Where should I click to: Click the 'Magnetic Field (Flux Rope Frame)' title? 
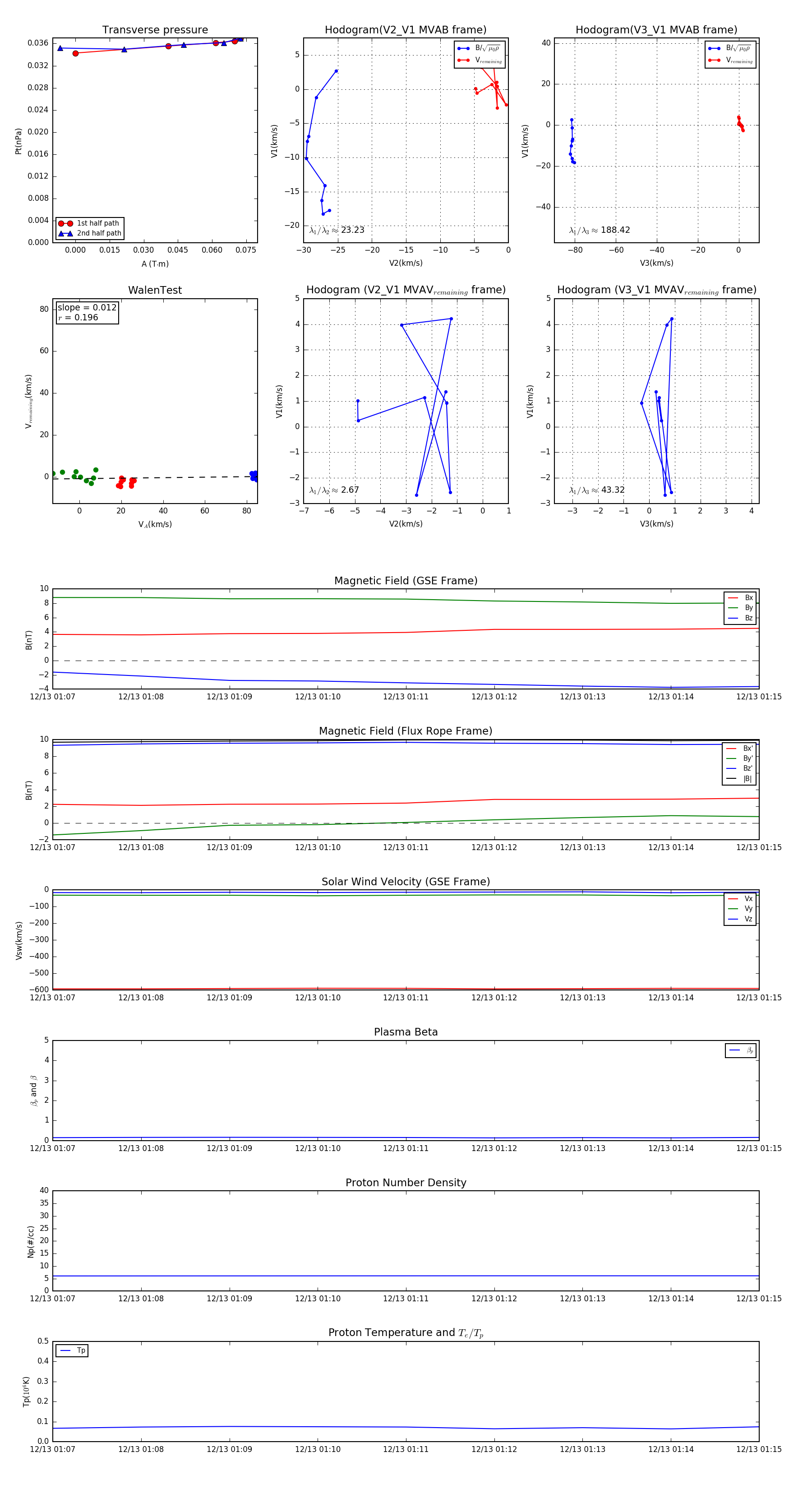(x=406, y=731)
